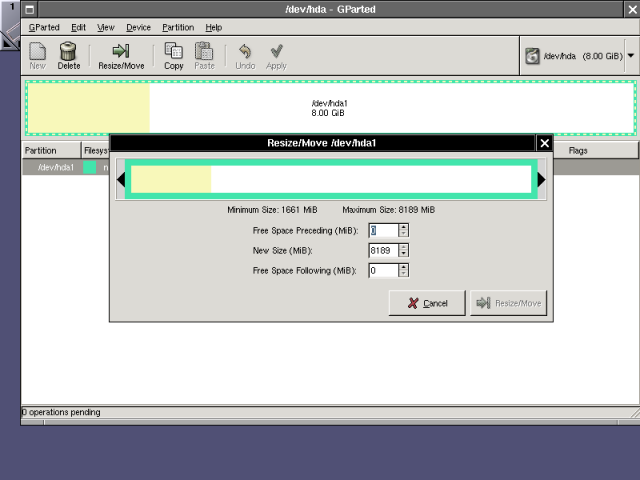Select the Resize/Move toolbar icon
Image resolution: width=640 pixels, height=480 pixels.
(121, 51)
